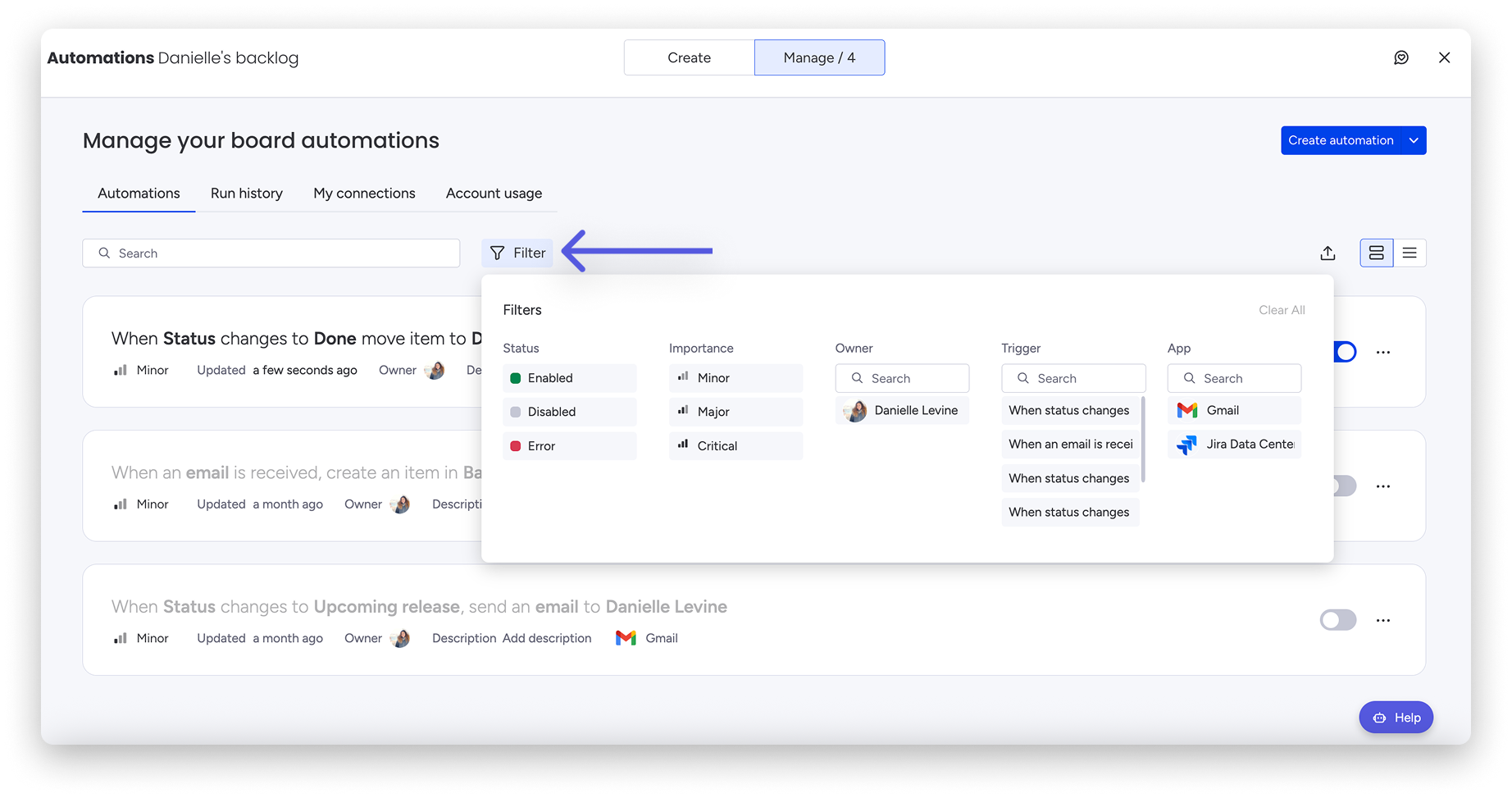
Task: Click the Create tab
Action: point(689,57)
